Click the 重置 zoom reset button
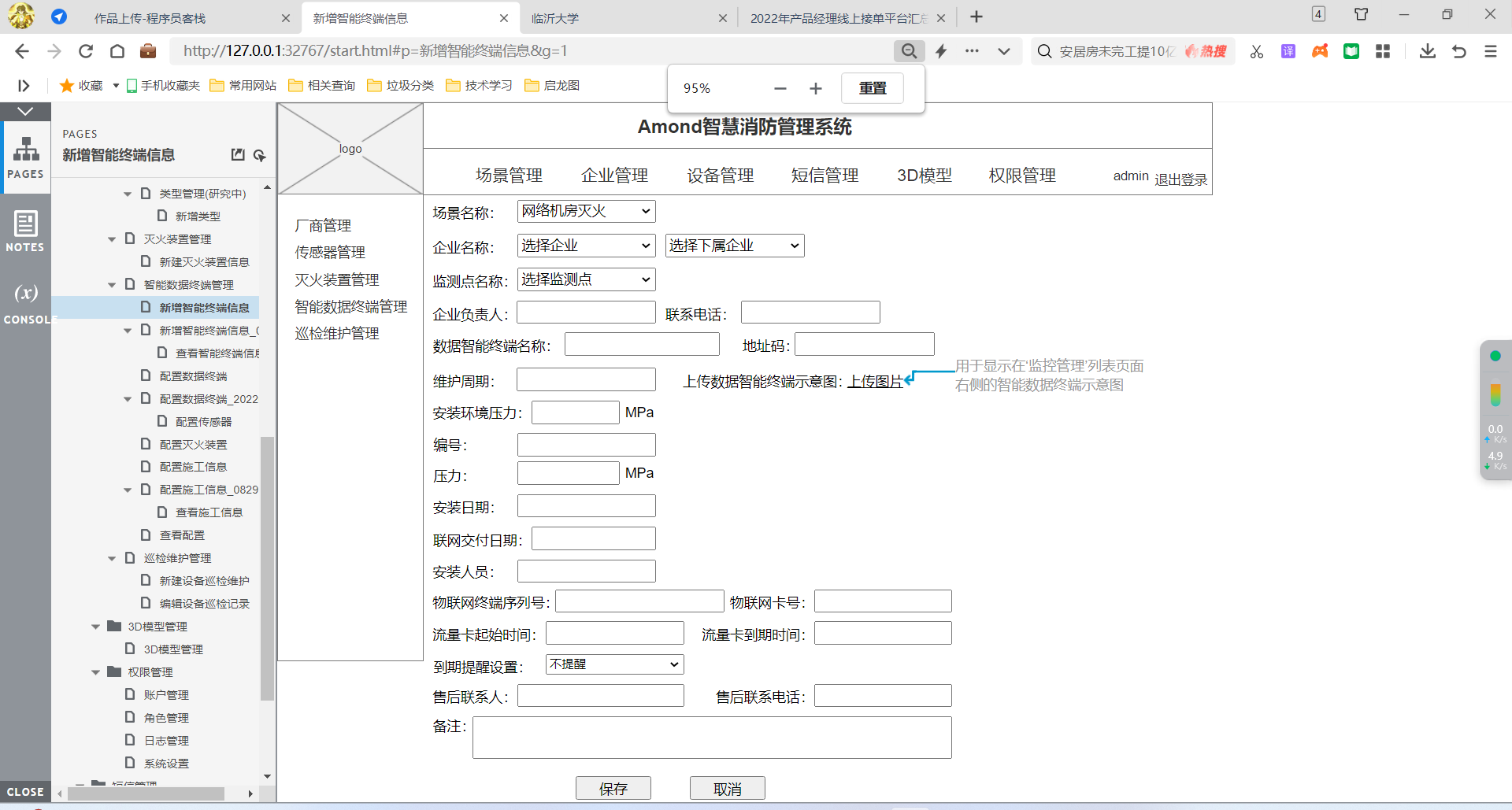Screen dimensions: 1512x810 coord(873,88)
